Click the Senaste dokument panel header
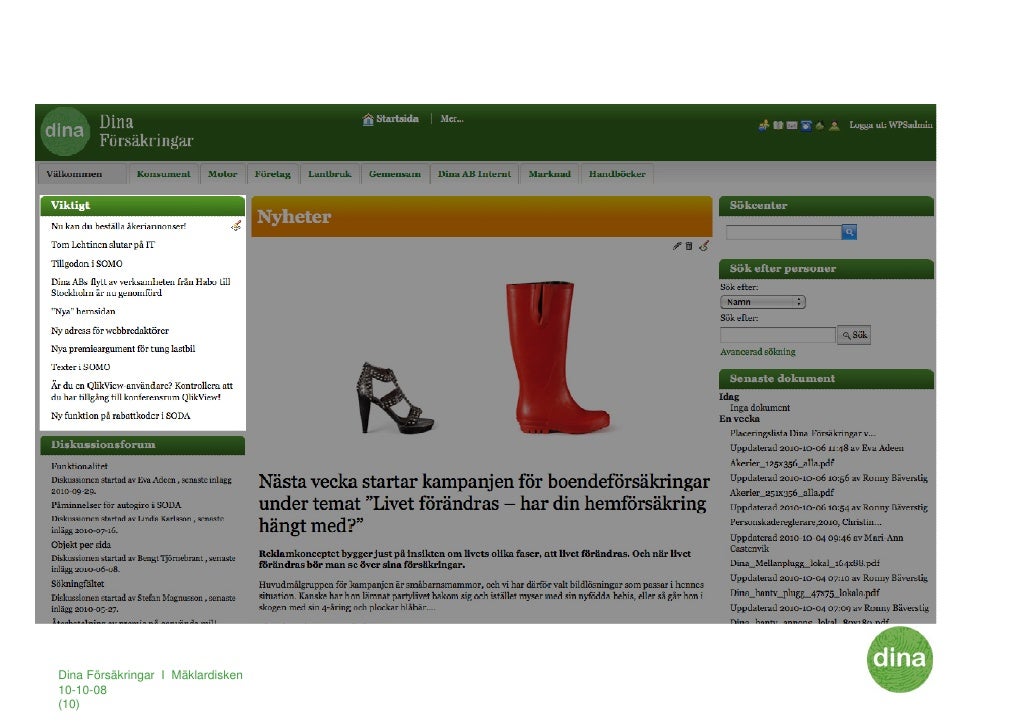 [826, 378]
